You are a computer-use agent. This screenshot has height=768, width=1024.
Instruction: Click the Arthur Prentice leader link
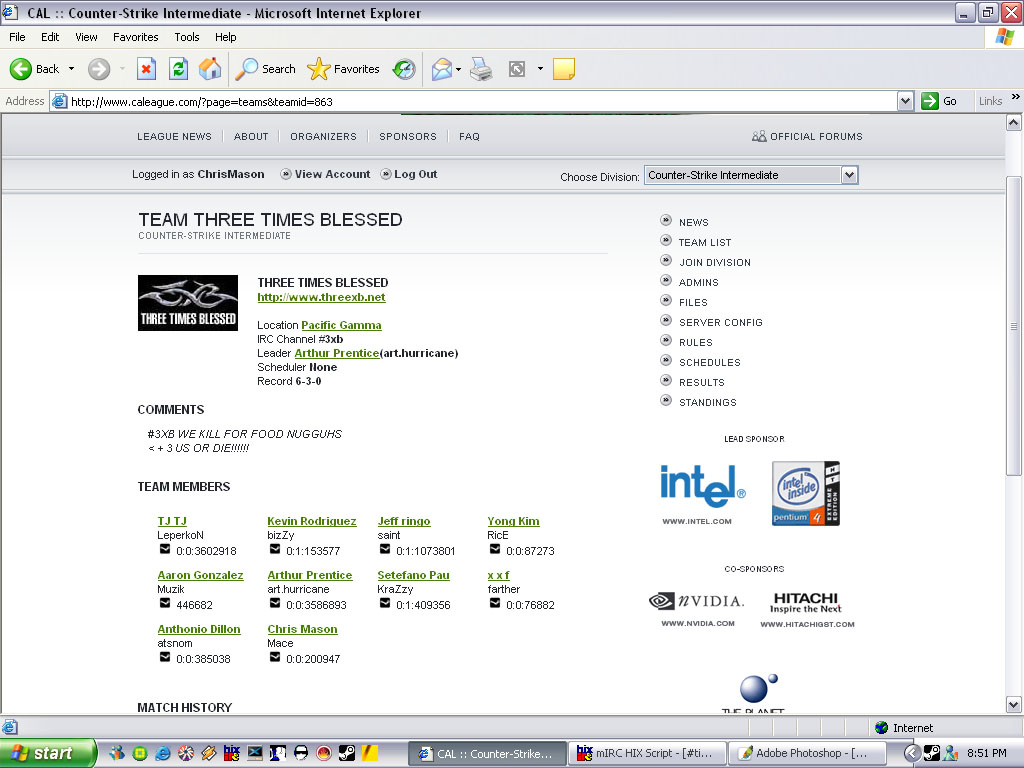337,353
